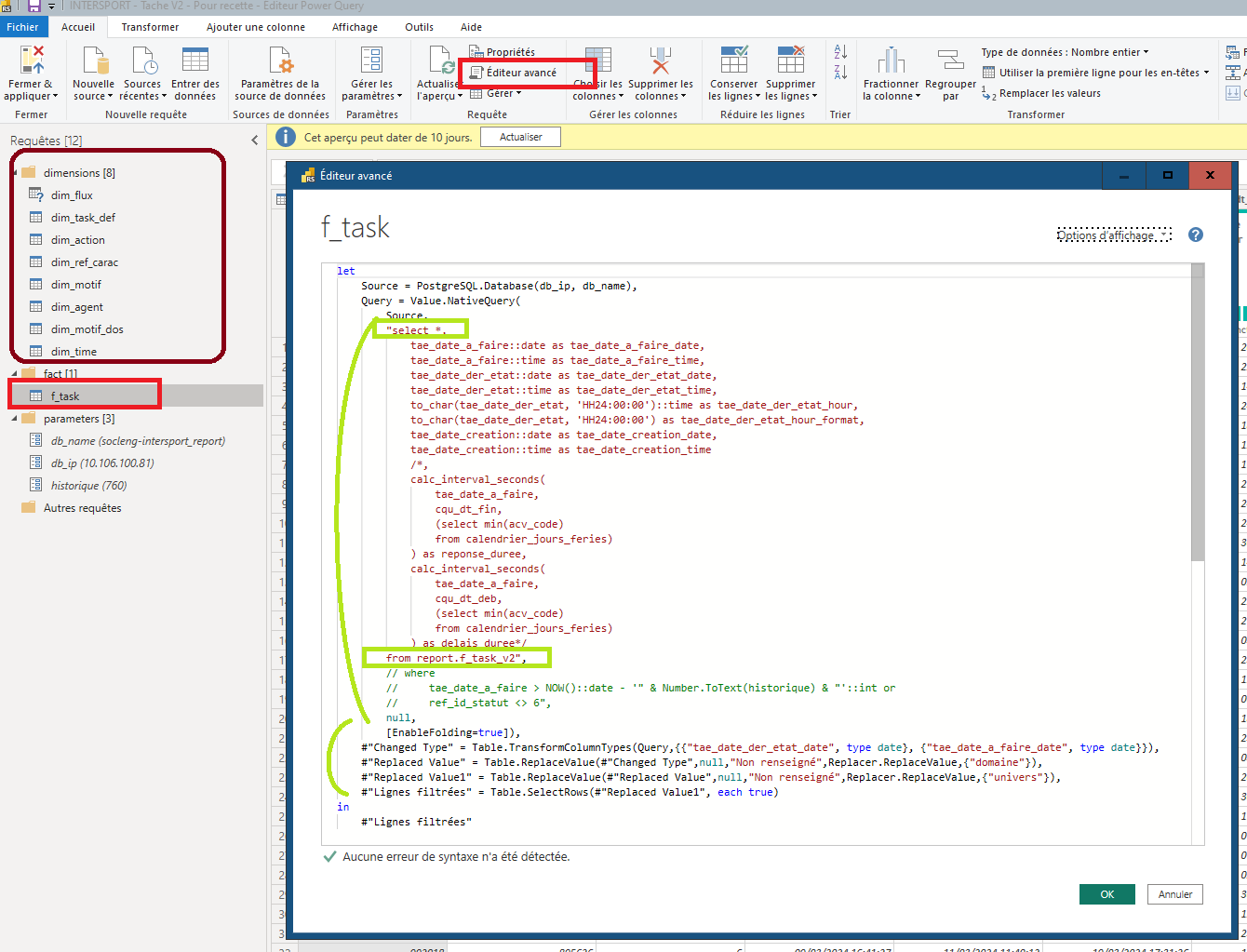Screen dimensions: 1247x952
Task: Open the Transformer ribbon tab
Action: 150,27
